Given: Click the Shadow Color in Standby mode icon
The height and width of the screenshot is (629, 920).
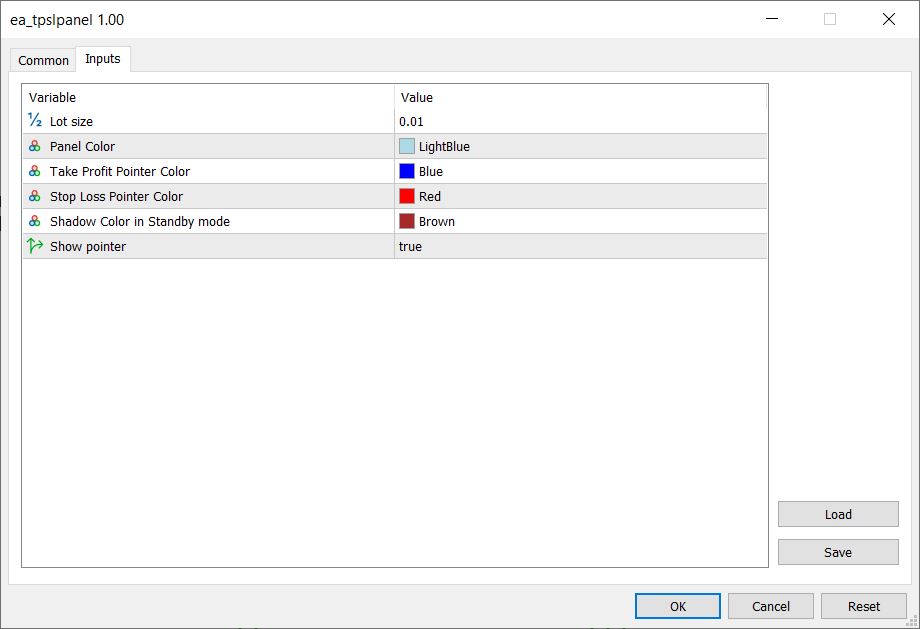Looking at the screenshot, I should tap(35, 221).
